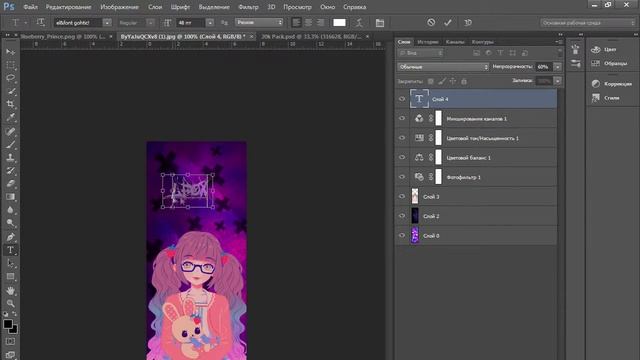Open the font size dropdown
This screenshot has height=360, width=640.
click(x=210, y=23)
